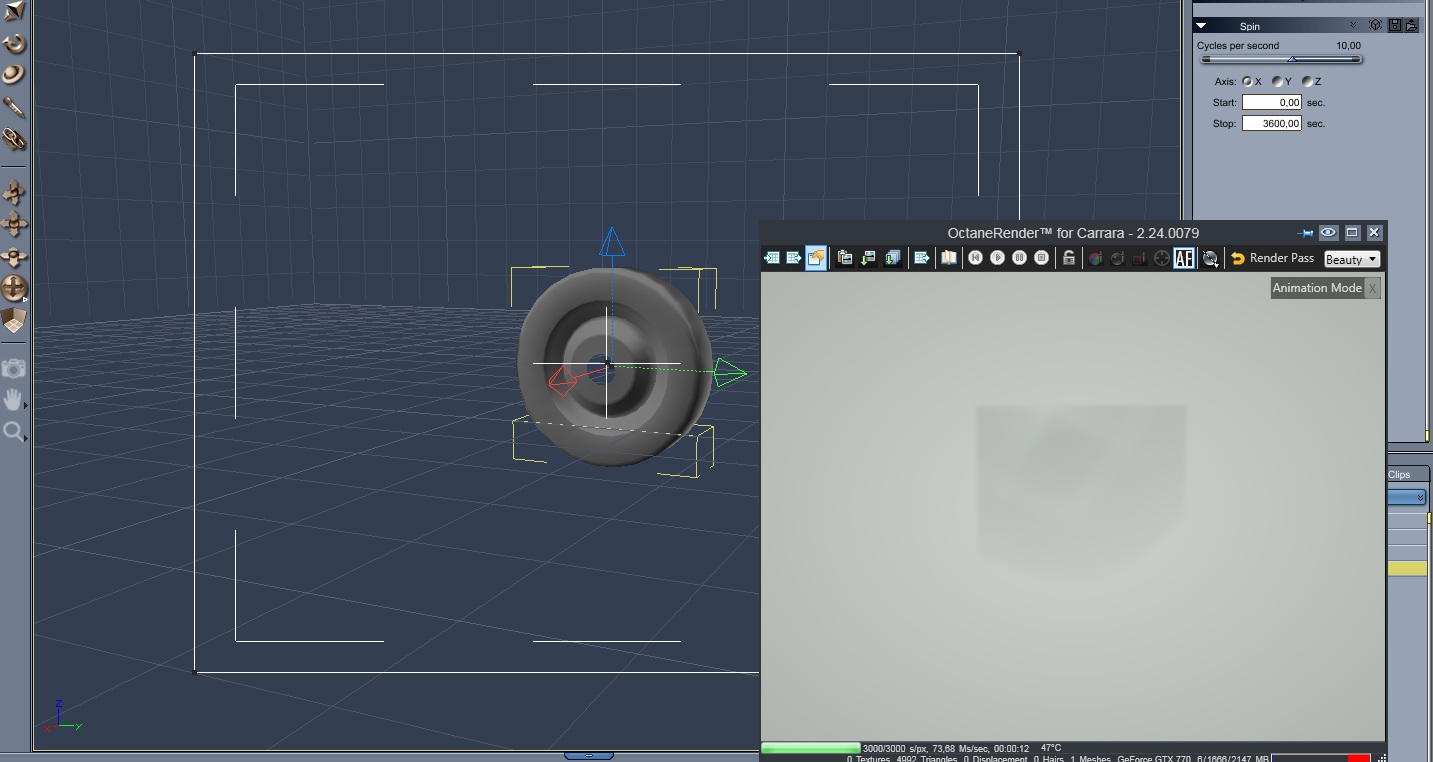The height and width of the screenshot is (762, 1433).
Task: Toggle the AF autofocus button
Action: click(1184, 259)
